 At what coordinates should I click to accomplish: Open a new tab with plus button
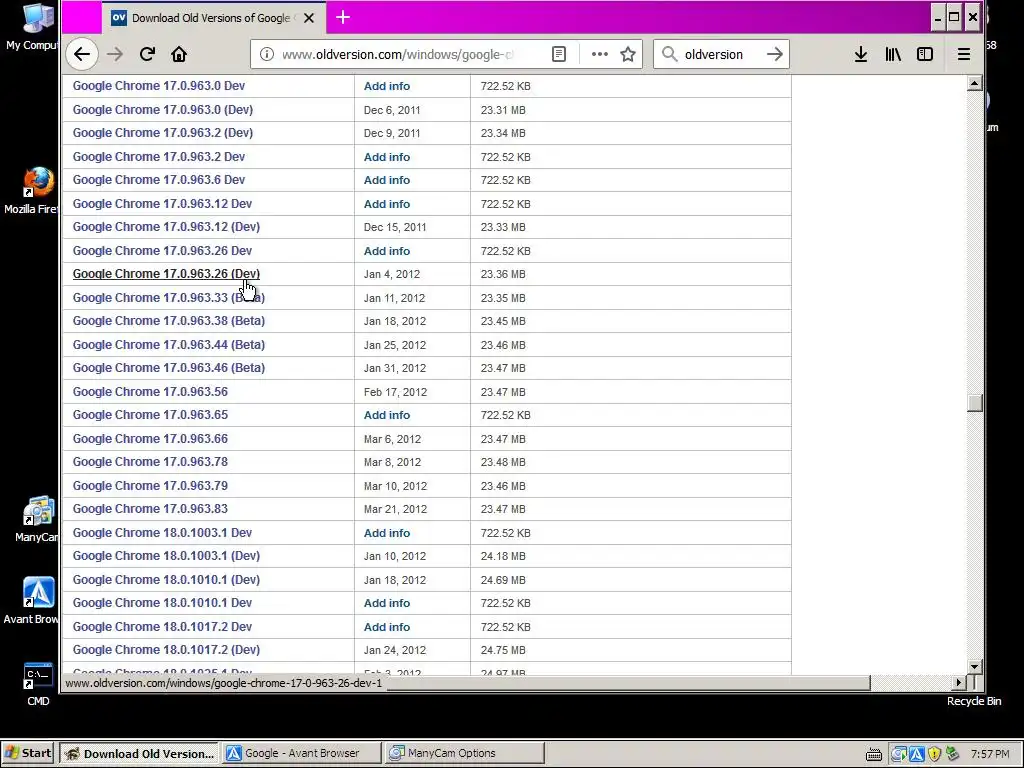coord(343,18)
